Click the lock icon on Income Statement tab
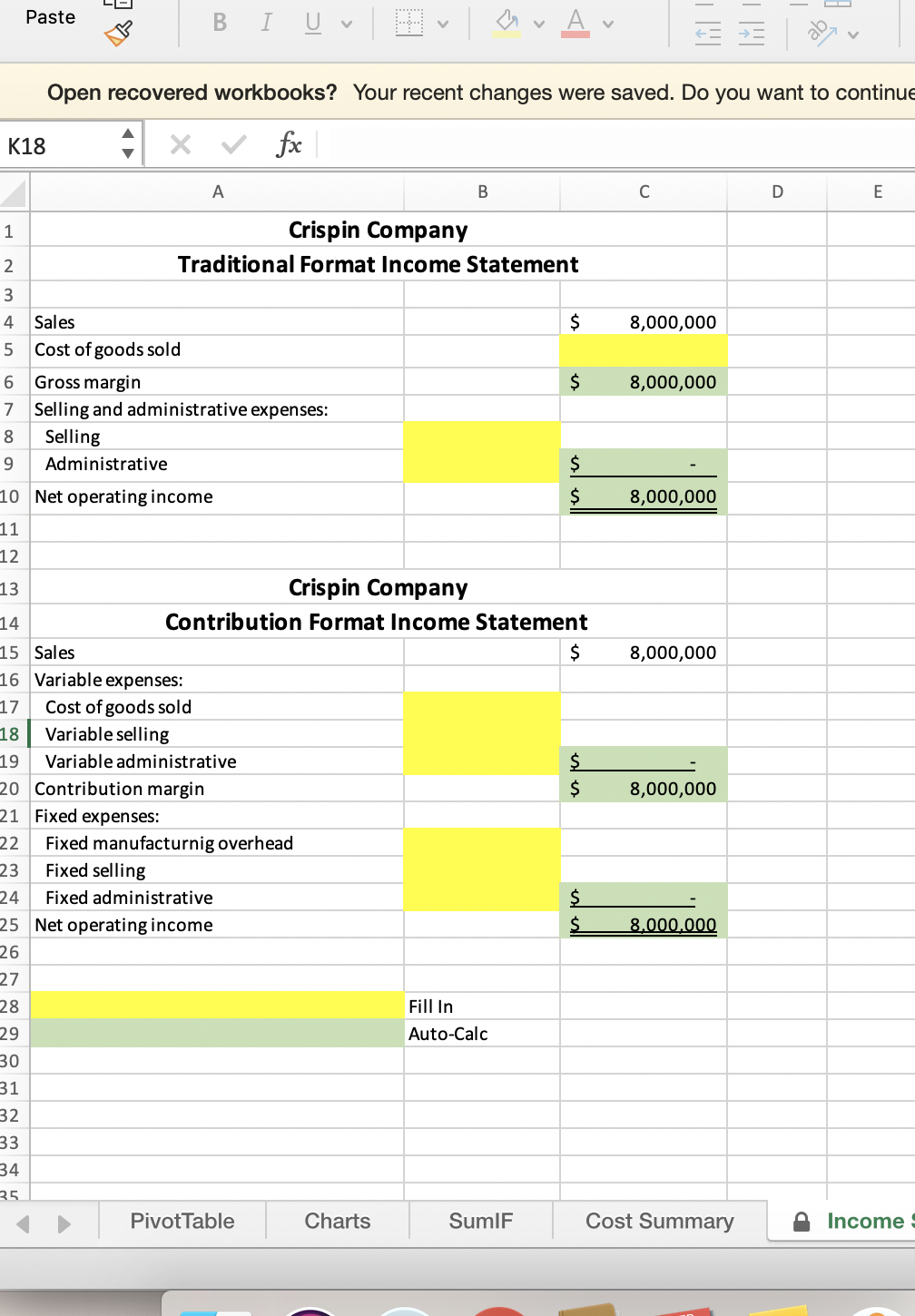Screen dimensions: 915x1316 tap(802, 1221)
